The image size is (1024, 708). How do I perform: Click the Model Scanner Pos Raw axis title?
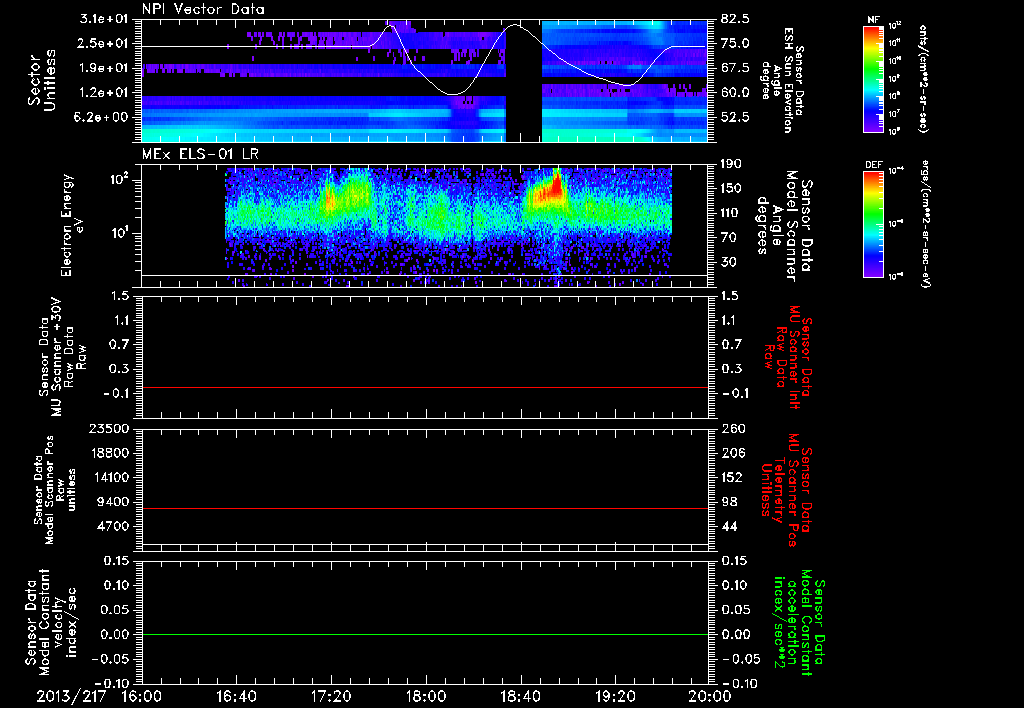(55, 490)
